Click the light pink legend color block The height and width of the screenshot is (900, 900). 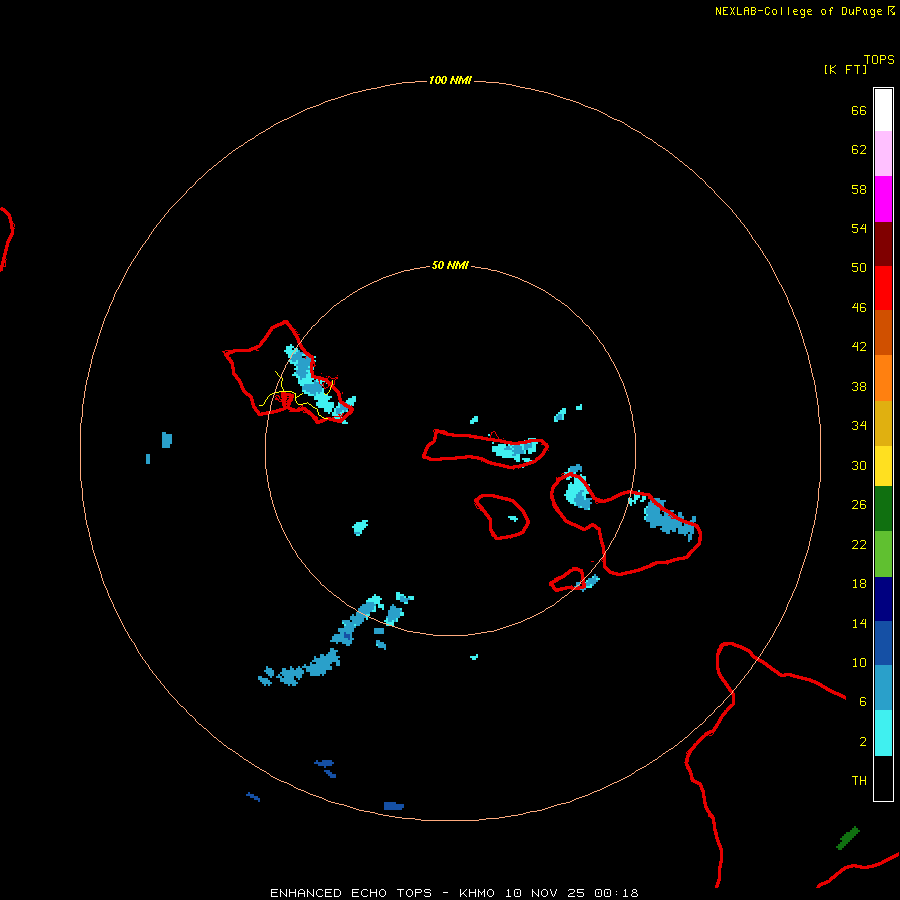[x=883, y=153]
